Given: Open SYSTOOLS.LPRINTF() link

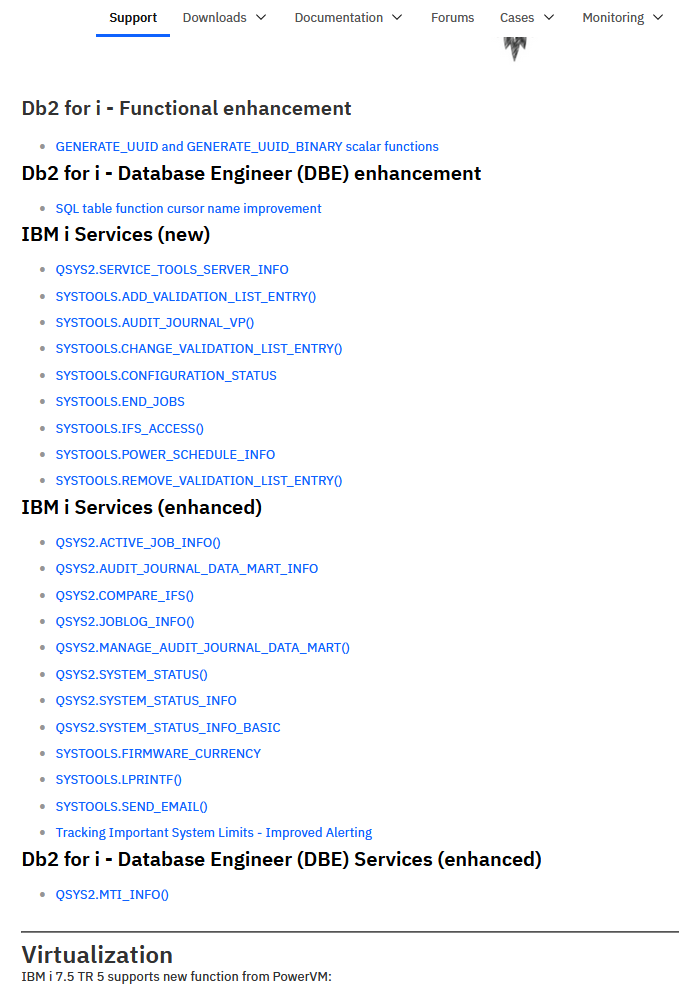Looking at the screenshot, I should click(x=119, y=780).
